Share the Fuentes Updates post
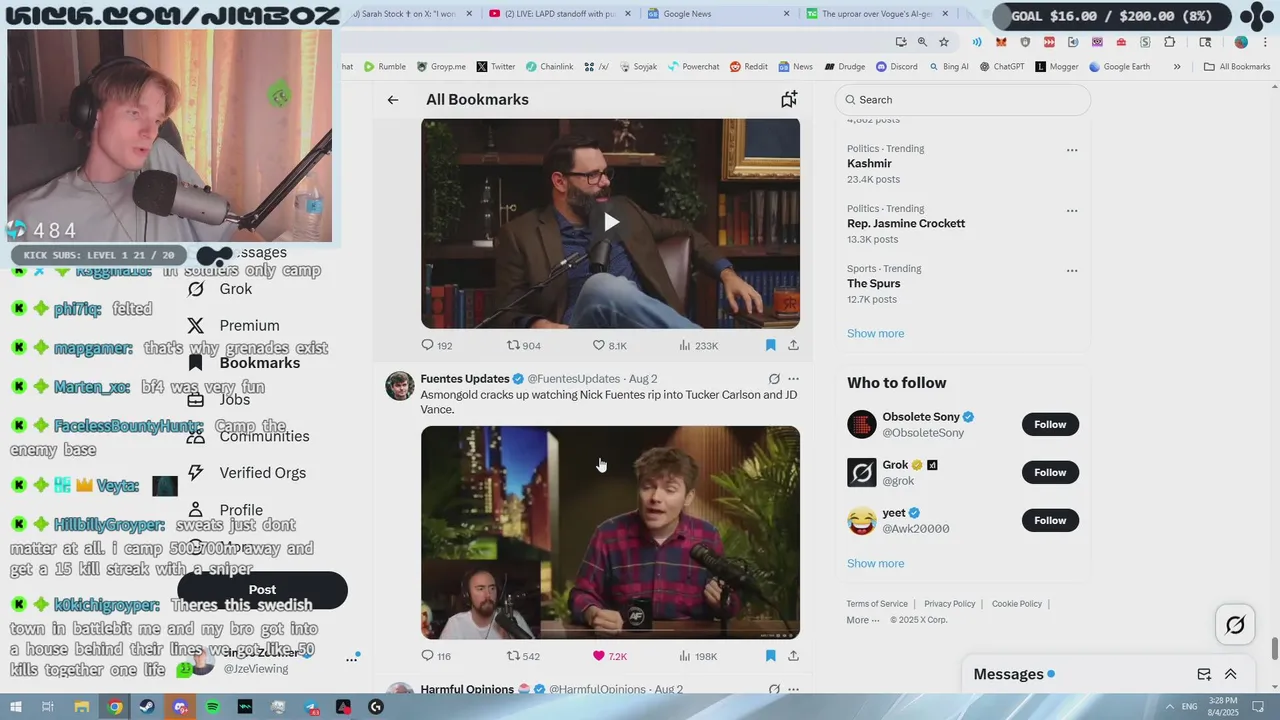The height and width of the screenshot is (720, 1280). [793, 656]
